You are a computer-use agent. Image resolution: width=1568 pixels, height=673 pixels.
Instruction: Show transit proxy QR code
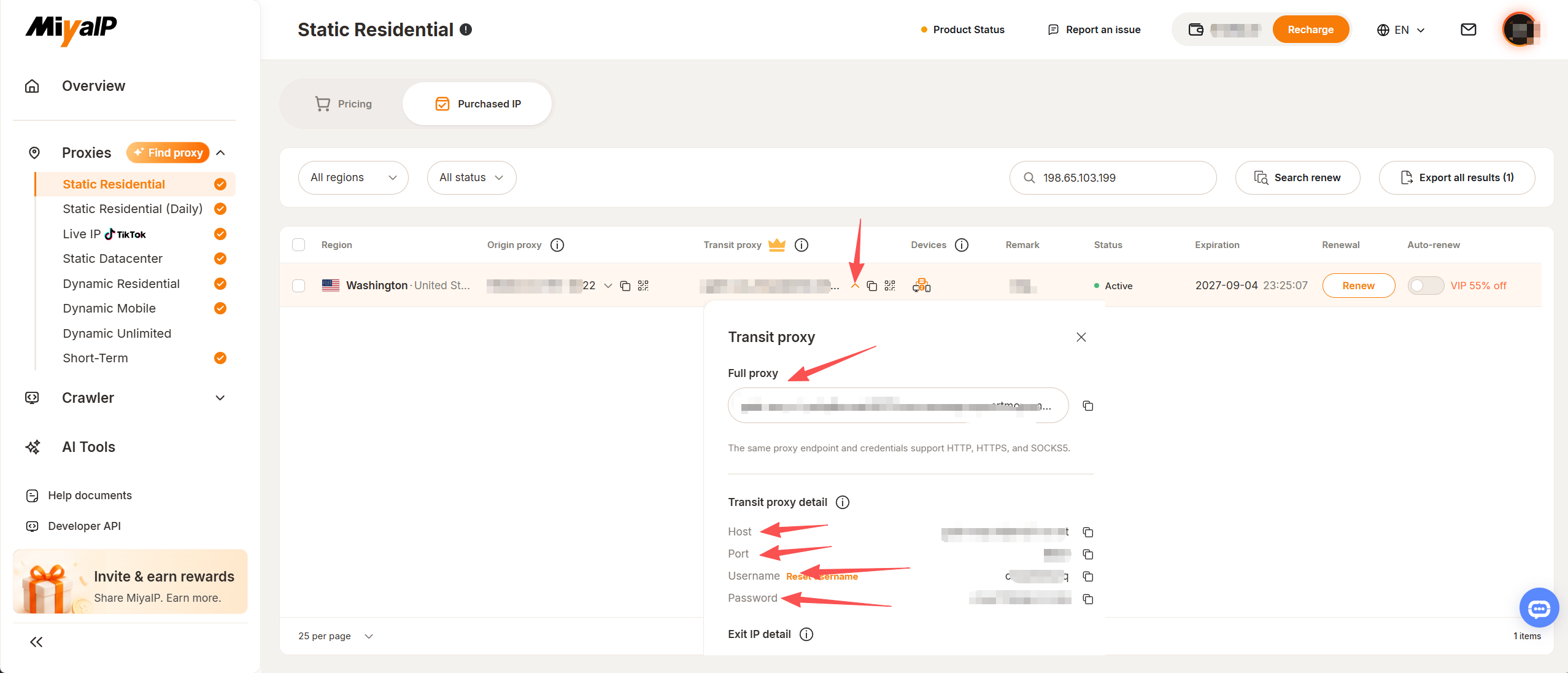890,286
